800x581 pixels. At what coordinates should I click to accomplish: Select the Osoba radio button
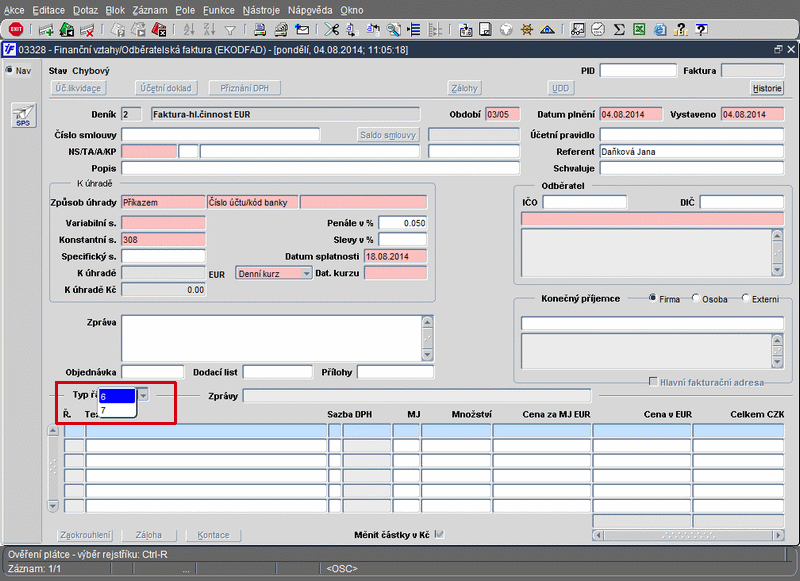click(x=696, y=298)
